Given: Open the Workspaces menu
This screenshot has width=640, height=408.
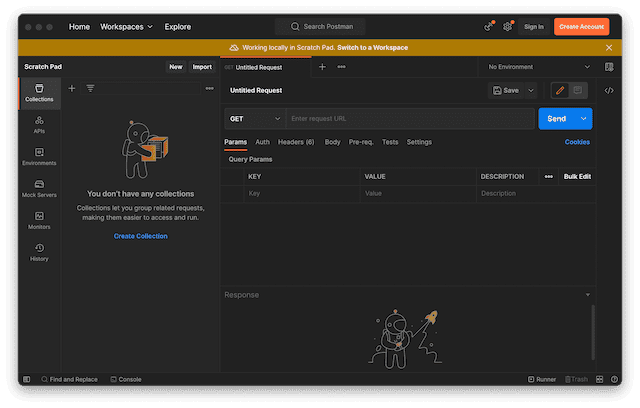Looking at the screenshot, I should 126,27.
